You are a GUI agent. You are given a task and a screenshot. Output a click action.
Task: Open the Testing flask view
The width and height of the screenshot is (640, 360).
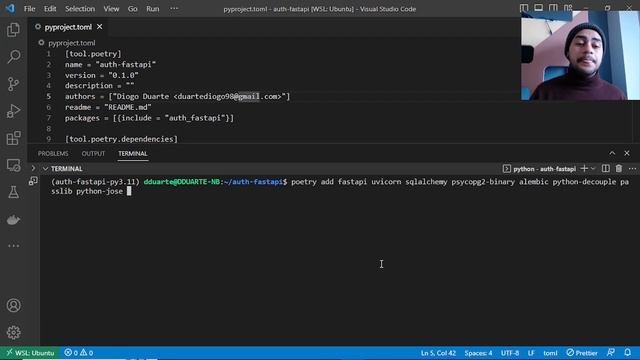pyautogui.click(x=13, y=192)
